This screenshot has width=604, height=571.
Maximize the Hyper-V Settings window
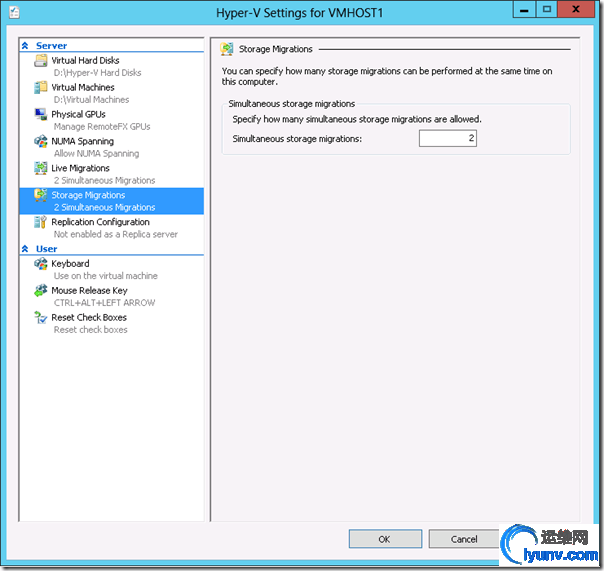point(547,10)
